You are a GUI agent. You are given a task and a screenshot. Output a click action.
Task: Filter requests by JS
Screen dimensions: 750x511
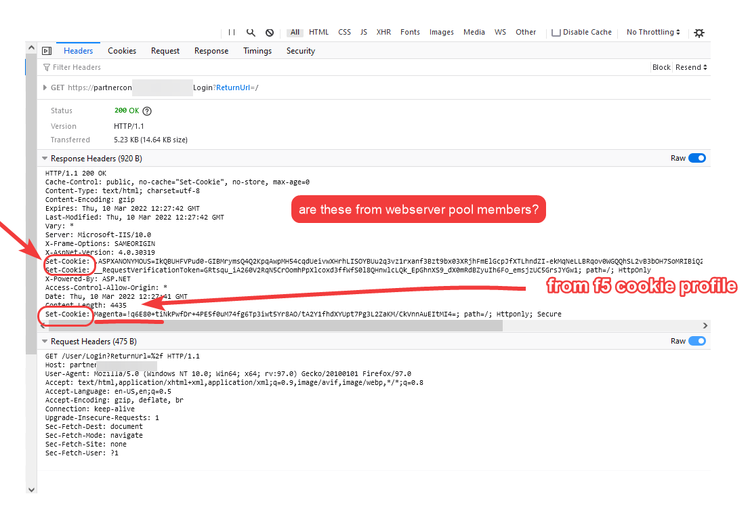(364, 32)
